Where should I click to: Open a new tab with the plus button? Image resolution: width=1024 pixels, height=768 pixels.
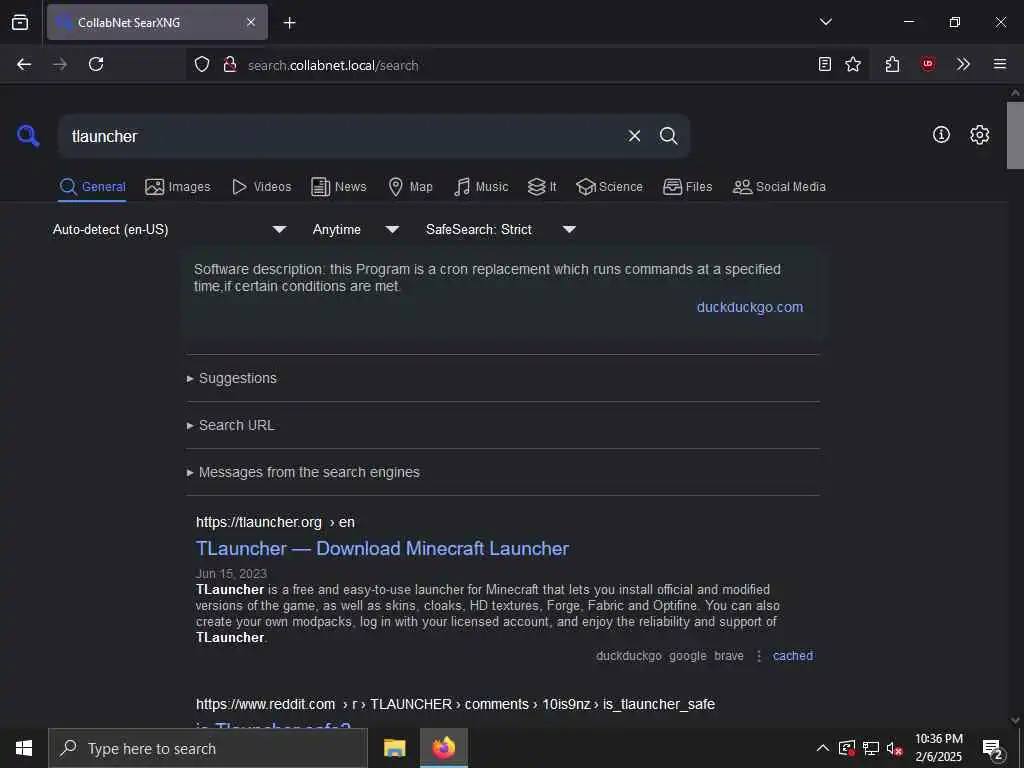[x=289, y=23]
